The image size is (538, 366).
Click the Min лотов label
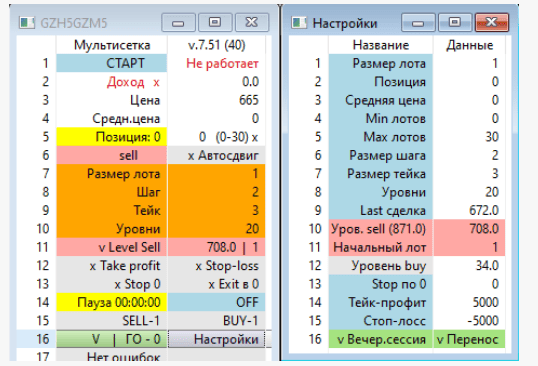pyautogui.click(x=381, y=118)
